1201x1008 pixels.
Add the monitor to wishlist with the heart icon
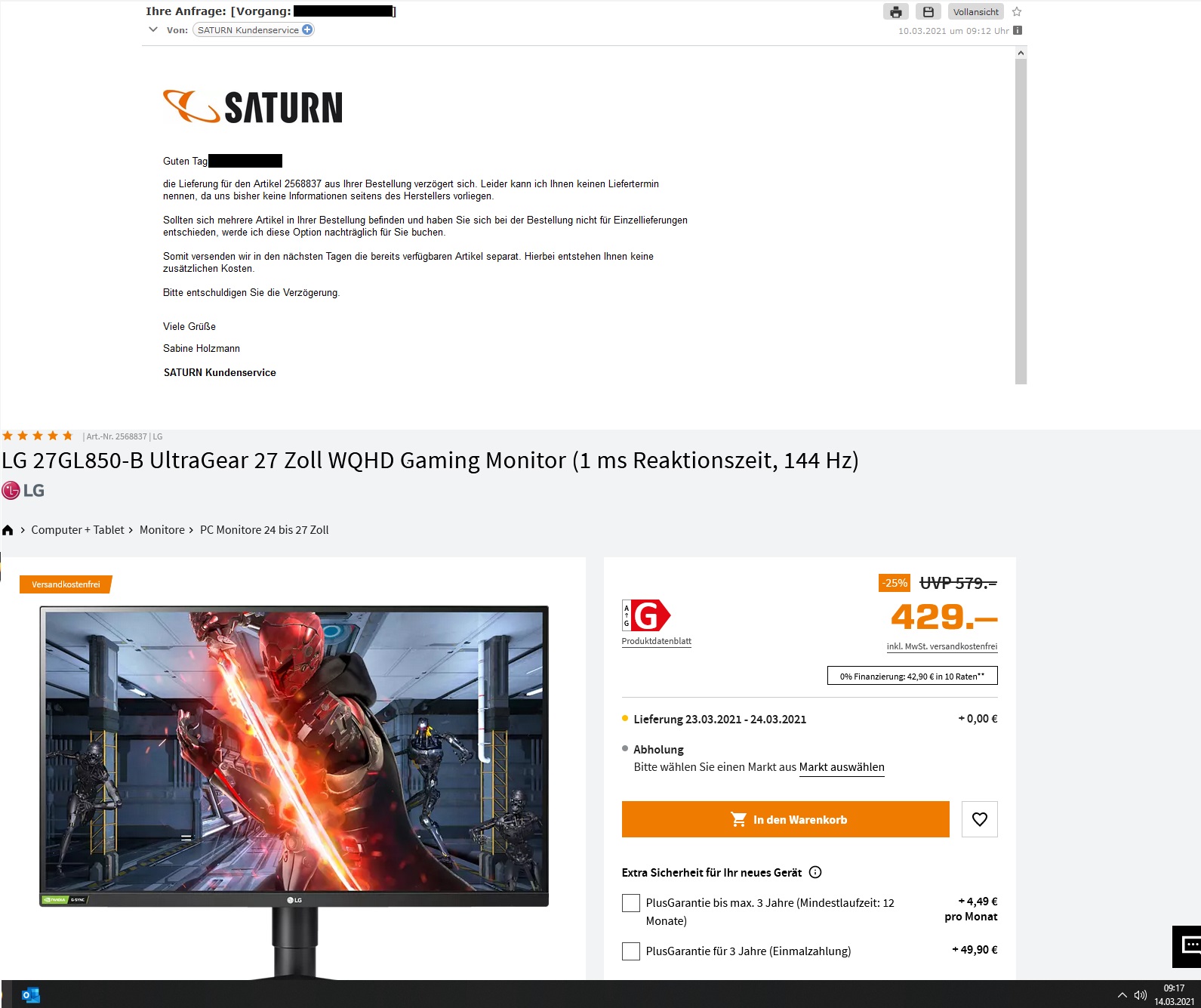tap(980, 819)
